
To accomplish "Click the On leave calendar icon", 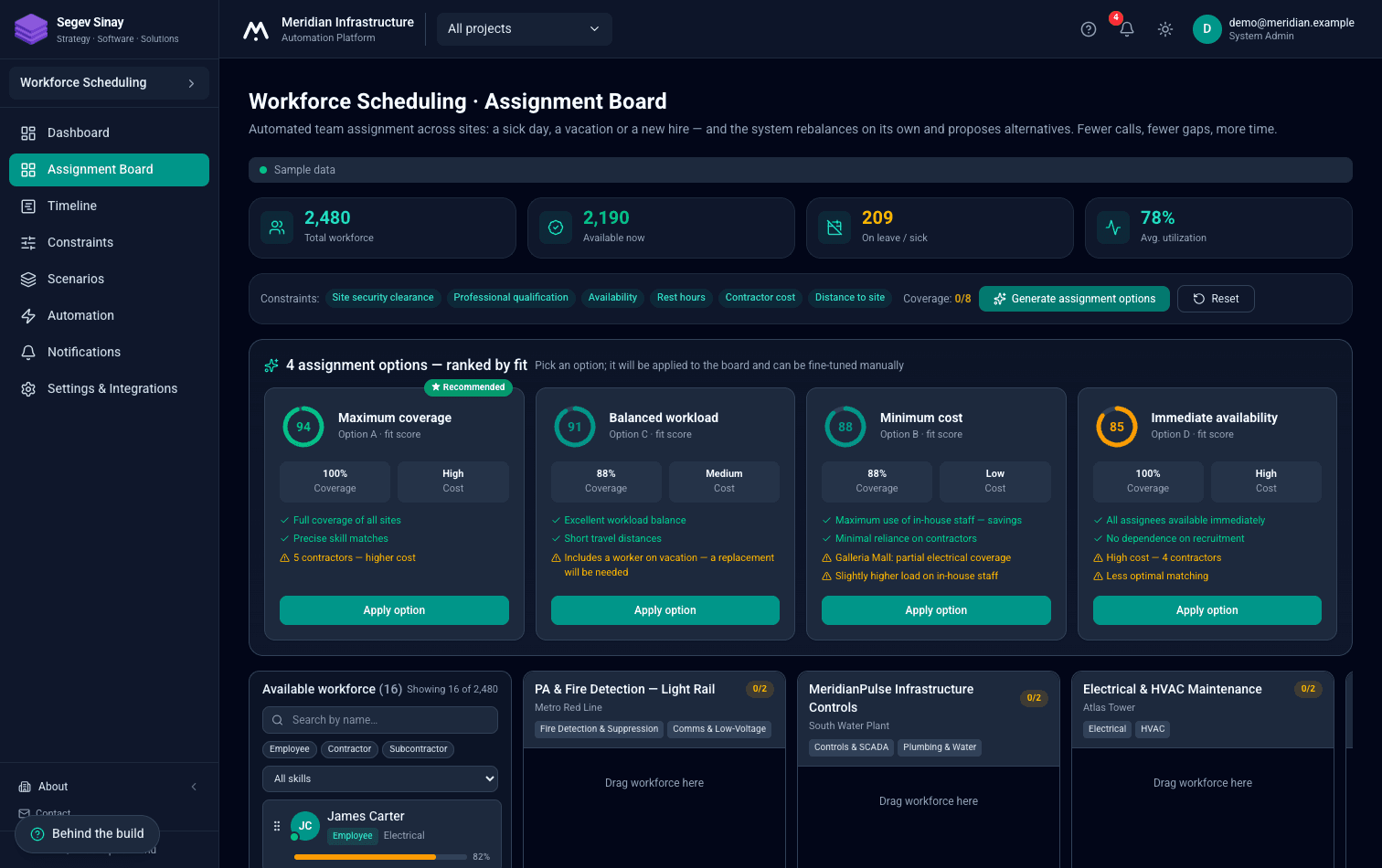I will (835, 228).
